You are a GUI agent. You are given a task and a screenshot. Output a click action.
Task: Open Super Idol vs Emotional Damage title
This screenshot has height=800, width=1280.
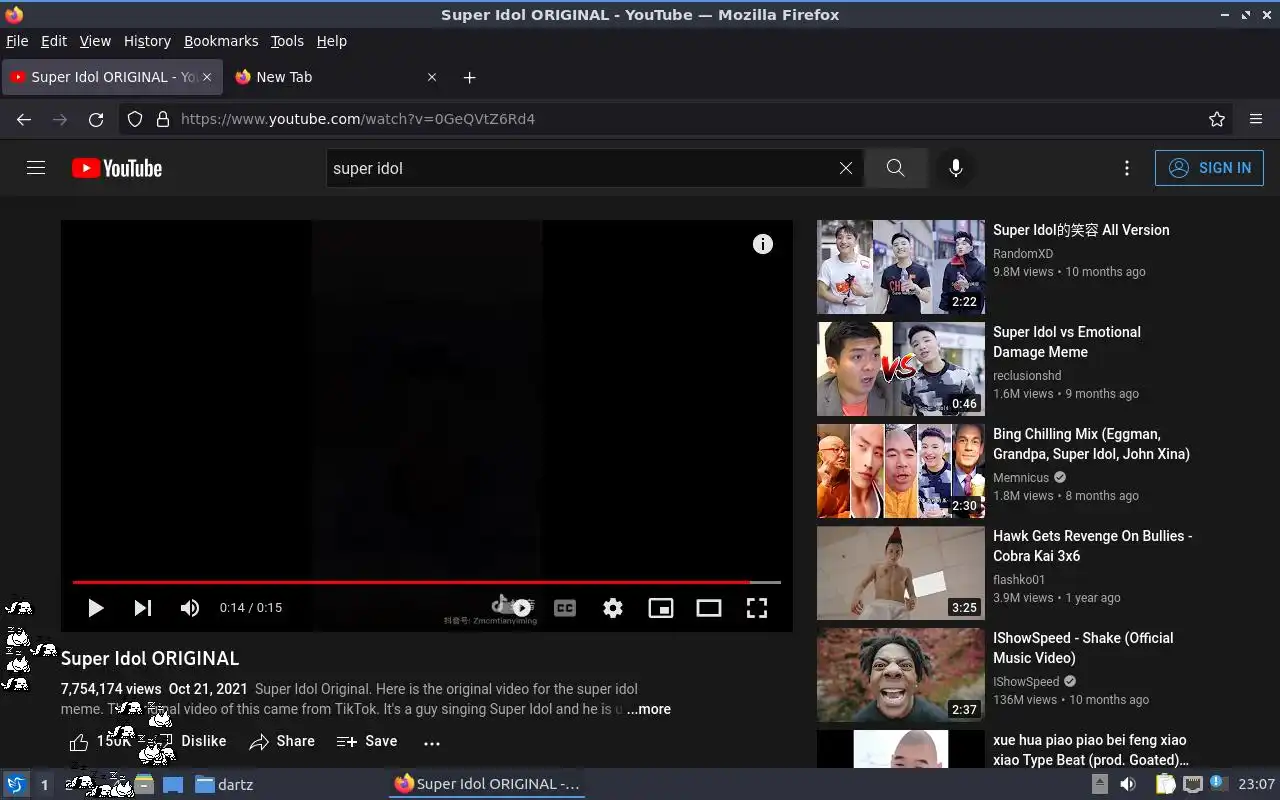click(1067, 342)
